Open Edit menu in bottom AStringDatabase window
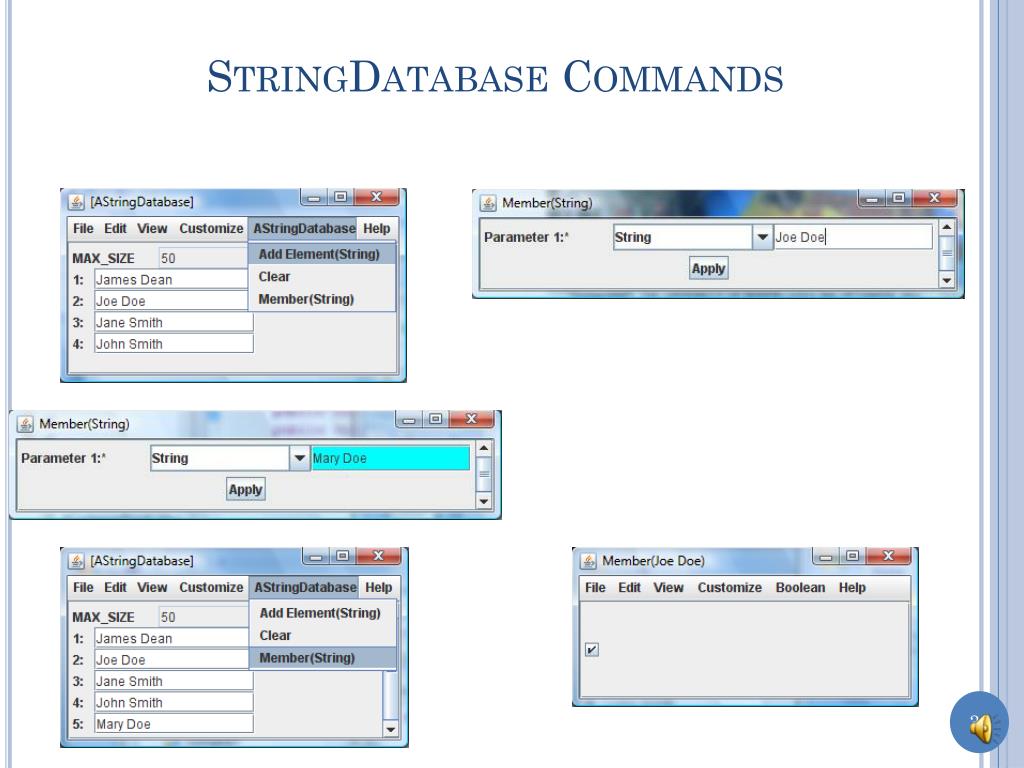The height and width of the screenshot is (768, 1024). 116,588
